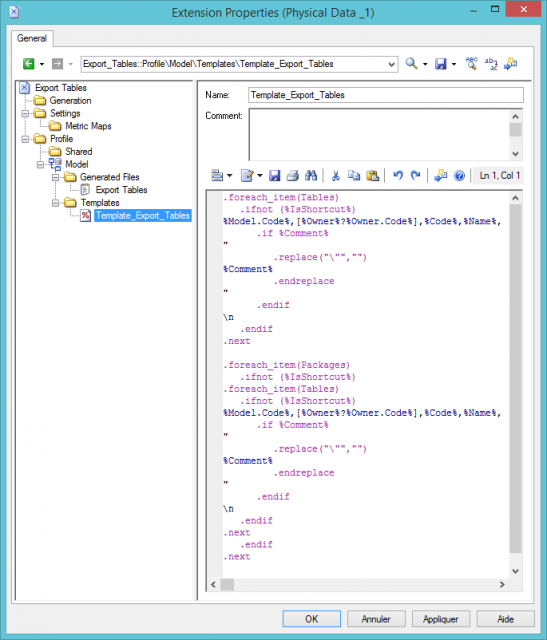The width and height of the screenshot is (547, 640).
Task: Click the Print icon in editor toolbar
Action: (x=292, y=176)
